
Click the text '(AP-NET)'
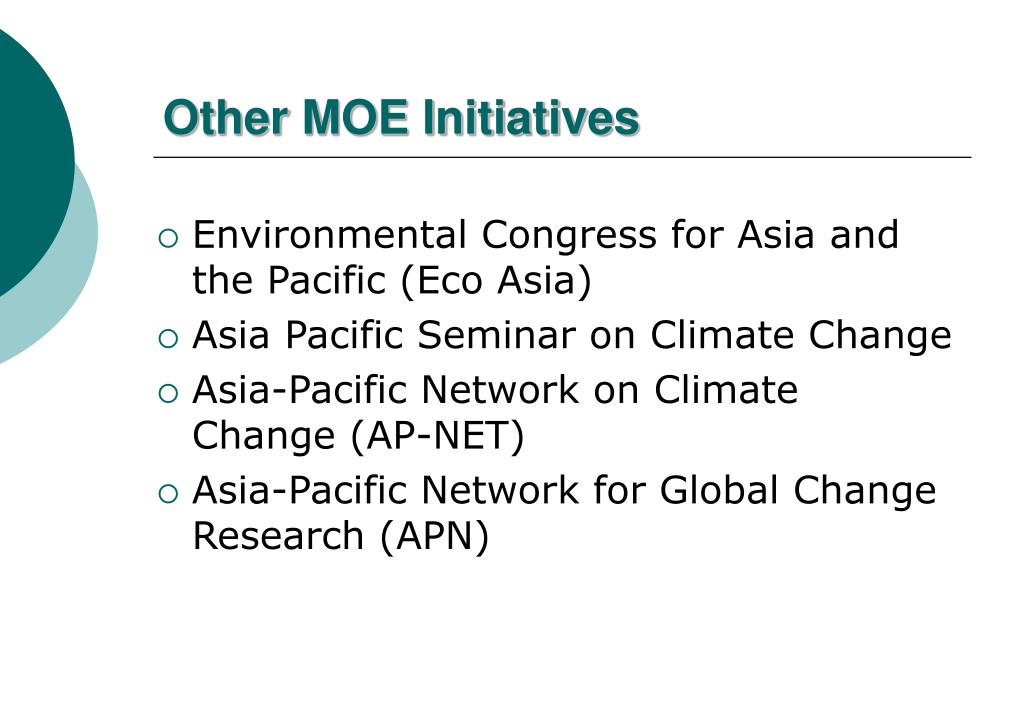[437, 437]
